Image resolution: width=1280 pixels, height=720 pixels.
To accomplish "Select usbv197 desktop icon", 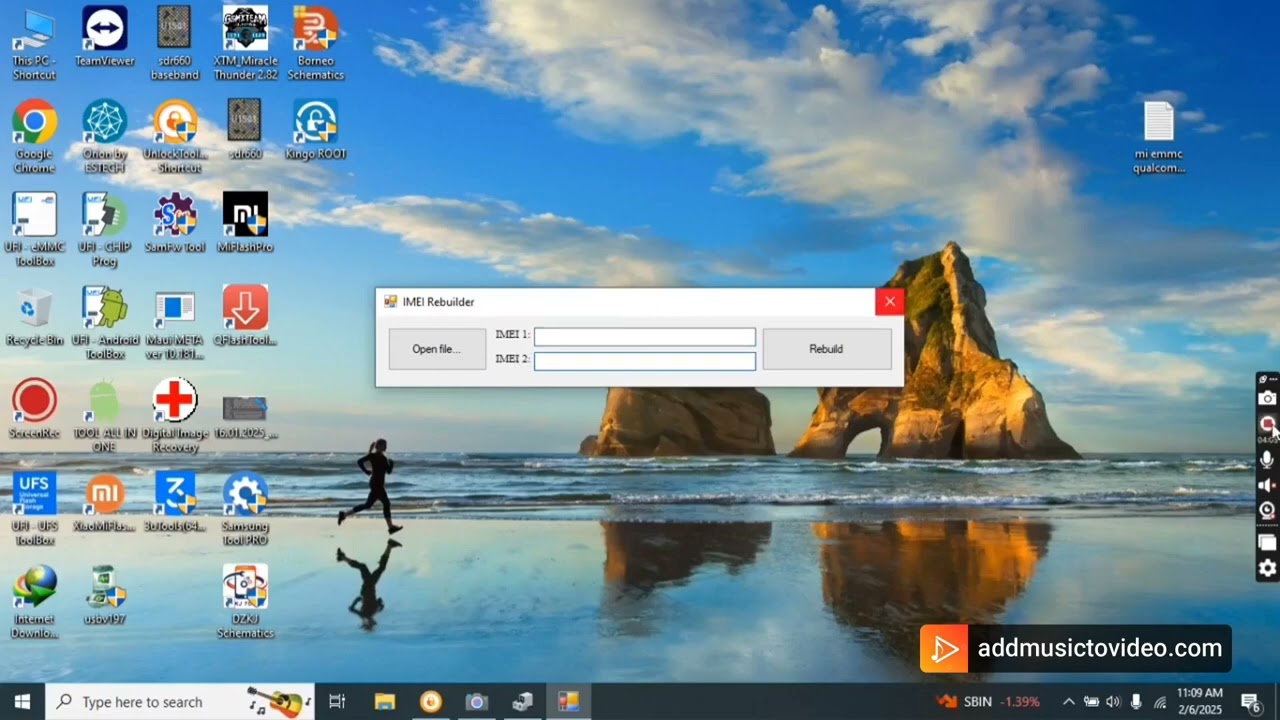I will 105,595.
